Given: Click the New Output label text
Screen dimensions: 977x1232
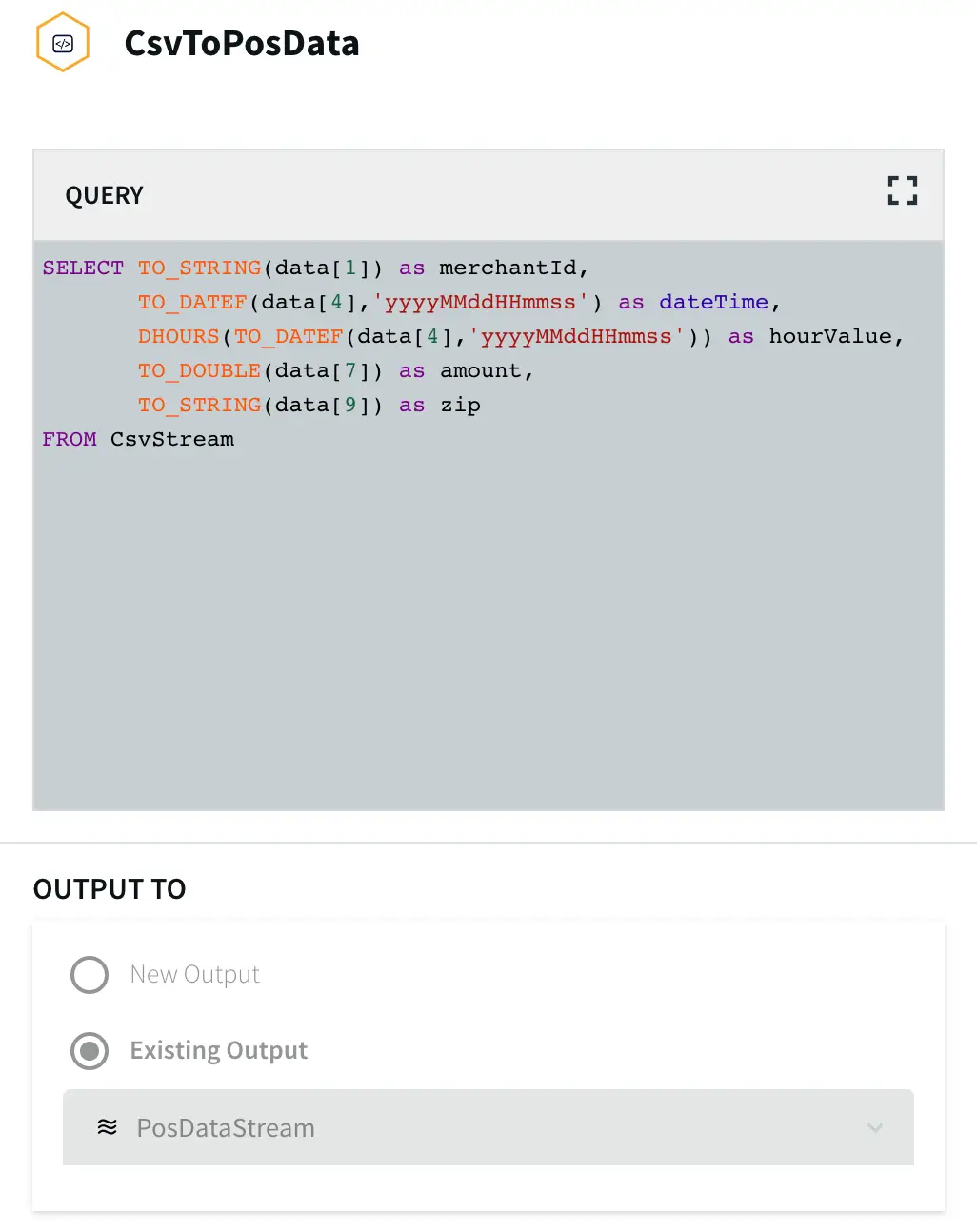Looking at the screenshot, I should 194,975.
